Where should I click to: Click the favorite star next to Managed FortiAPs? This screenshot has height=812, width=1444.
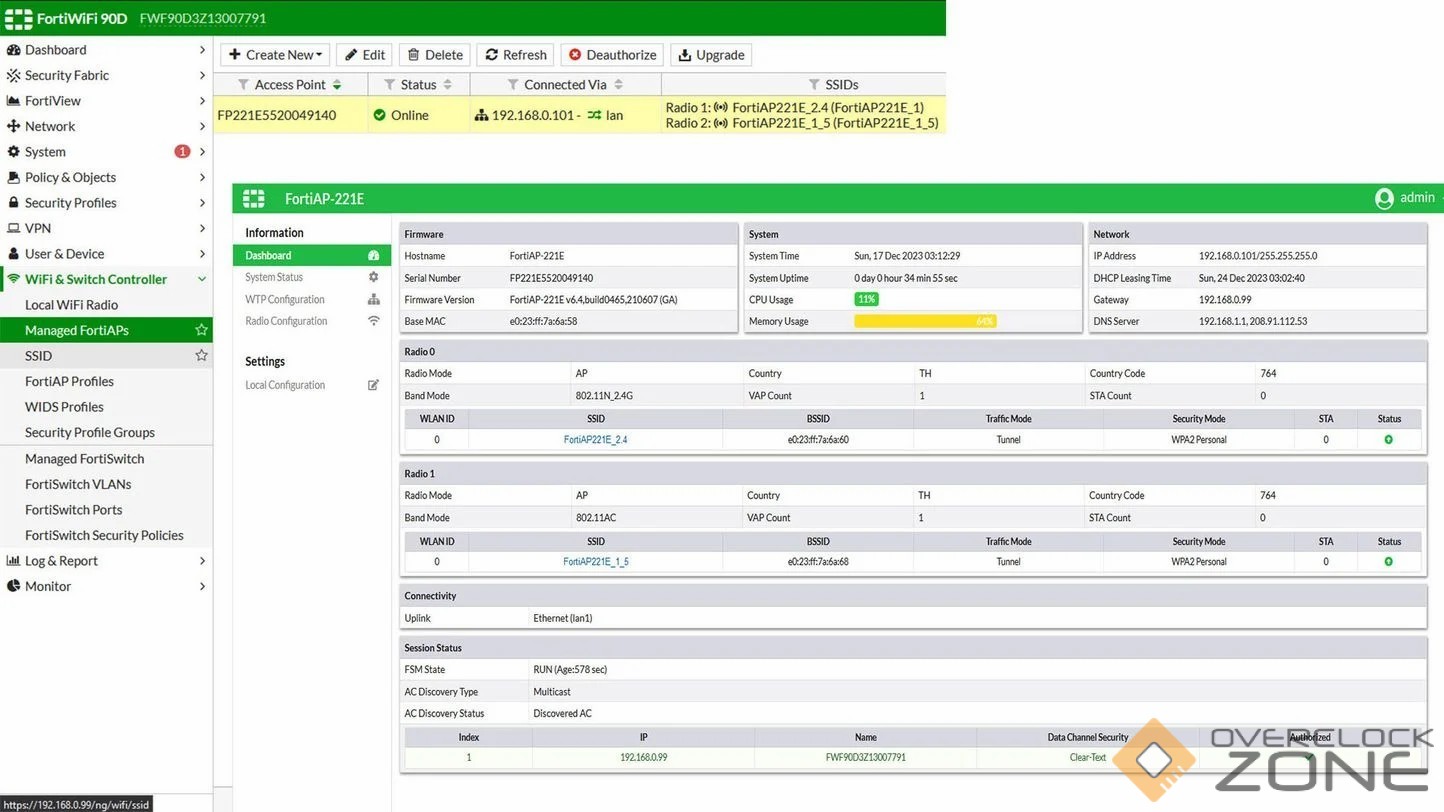(x=201, y=330)
